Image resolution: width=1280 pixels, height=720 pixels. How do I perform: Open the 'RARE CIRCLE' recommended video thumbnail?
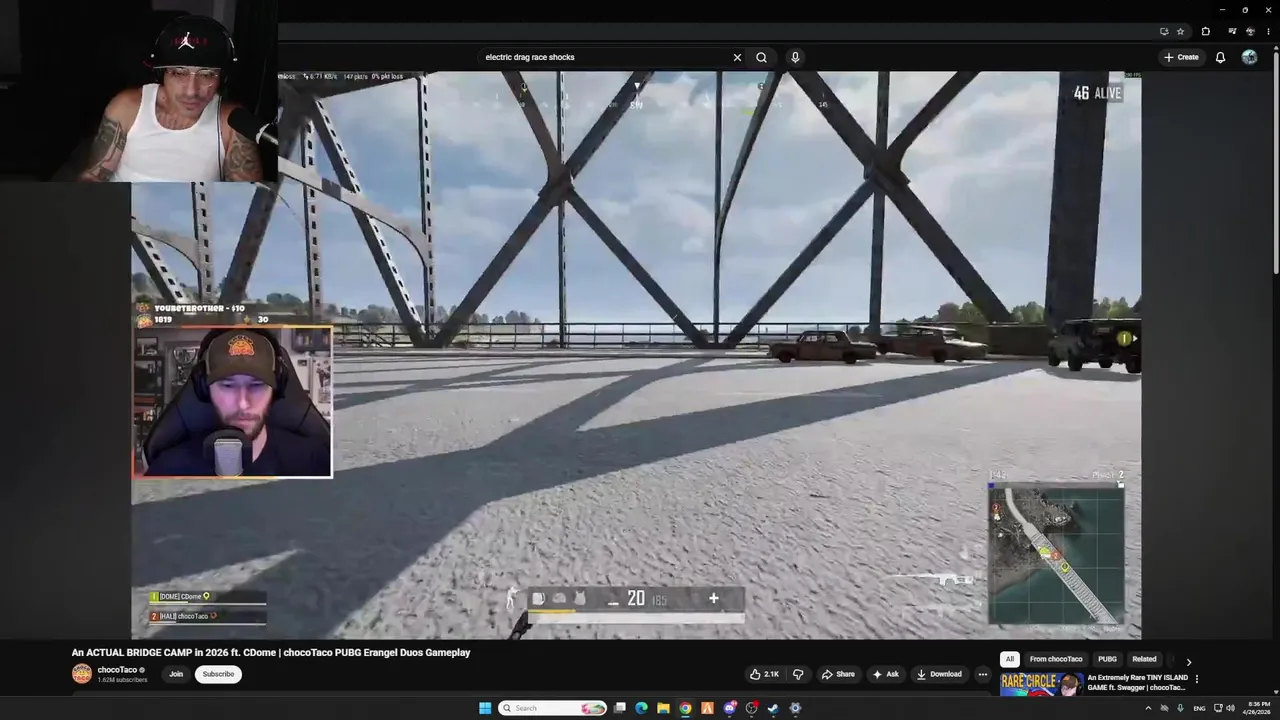tap(1041, 683)
